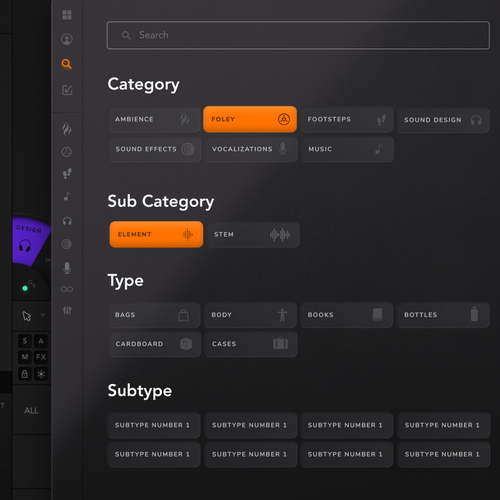Choose the Stem sub category
Screen dimensions: 500x500
point(253,235)
